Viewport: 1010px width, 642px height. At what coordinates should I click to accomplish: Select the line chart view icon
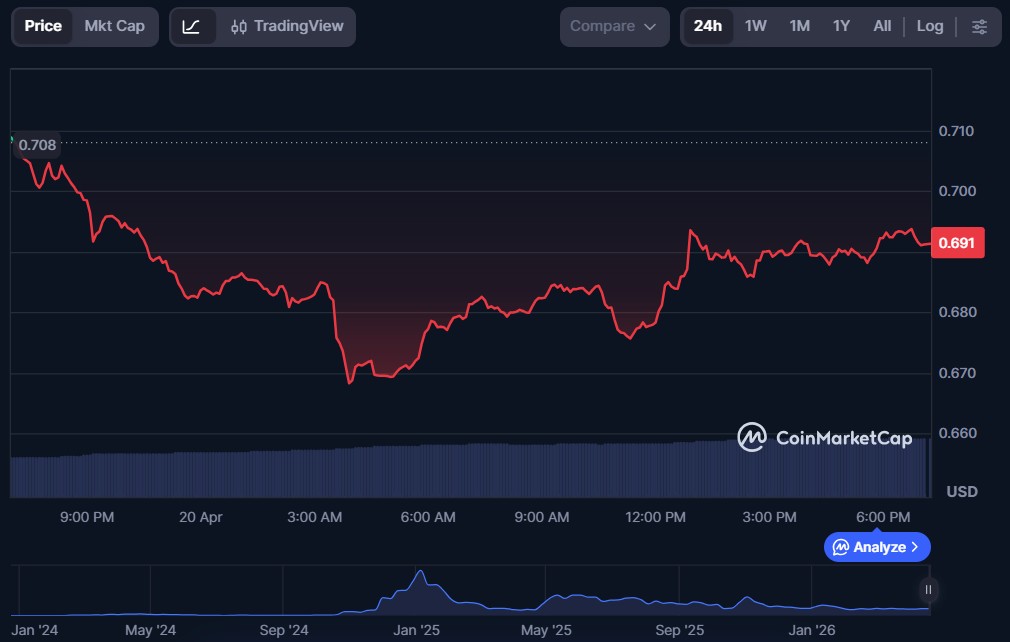[192, 27]
